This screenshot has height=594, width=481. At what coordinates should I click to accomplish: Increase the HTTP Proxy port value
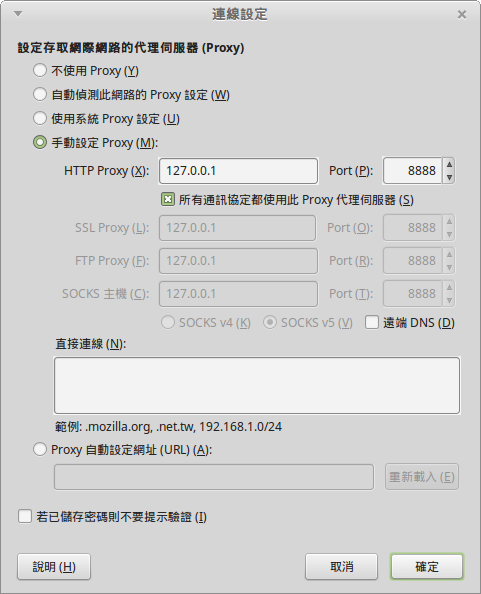[449, 164]
